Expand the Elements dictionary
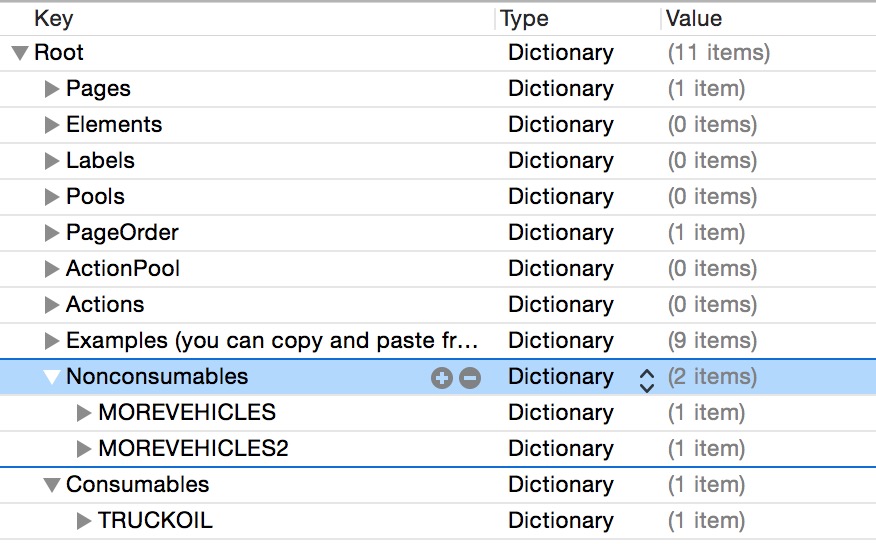The width and height of the screenshot is (876, 544). (x=52, y=125)
